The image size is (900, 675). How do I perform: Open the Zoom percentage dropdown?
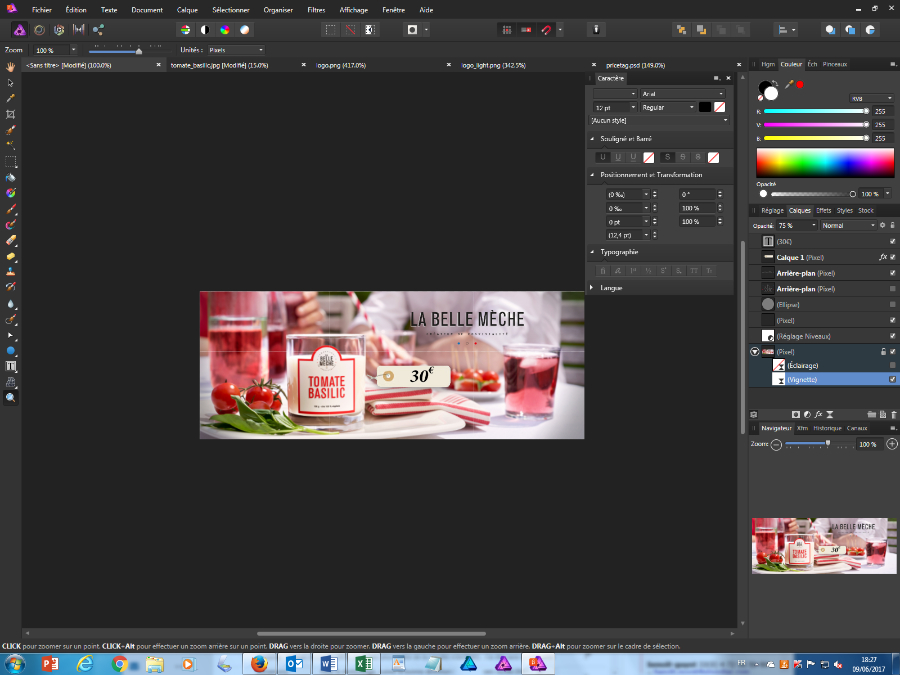pyautogui.click(x=73, y=50)
